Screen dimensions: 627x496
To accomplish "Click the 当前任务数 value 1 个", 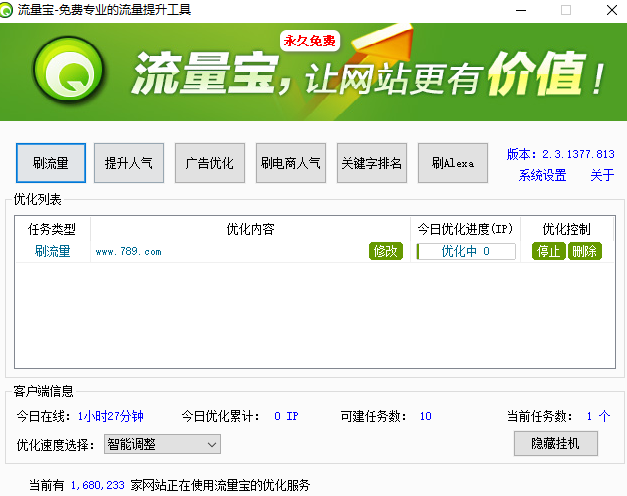I will (x=599, y=416).
